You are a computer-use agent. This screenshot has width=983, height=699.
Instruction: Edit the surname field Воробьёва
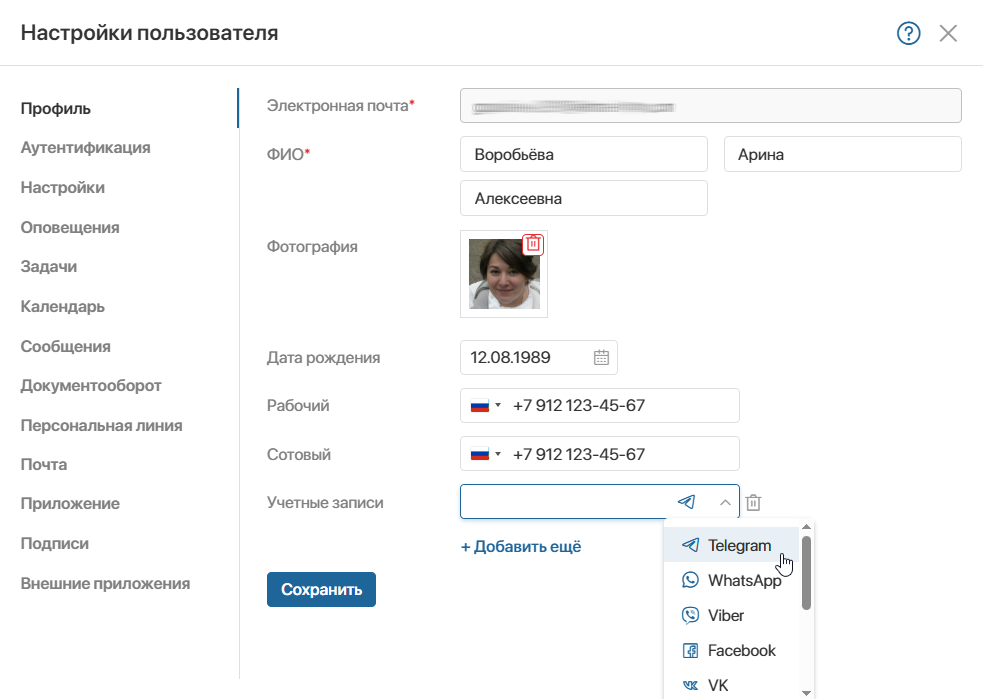tap(584, 154)
